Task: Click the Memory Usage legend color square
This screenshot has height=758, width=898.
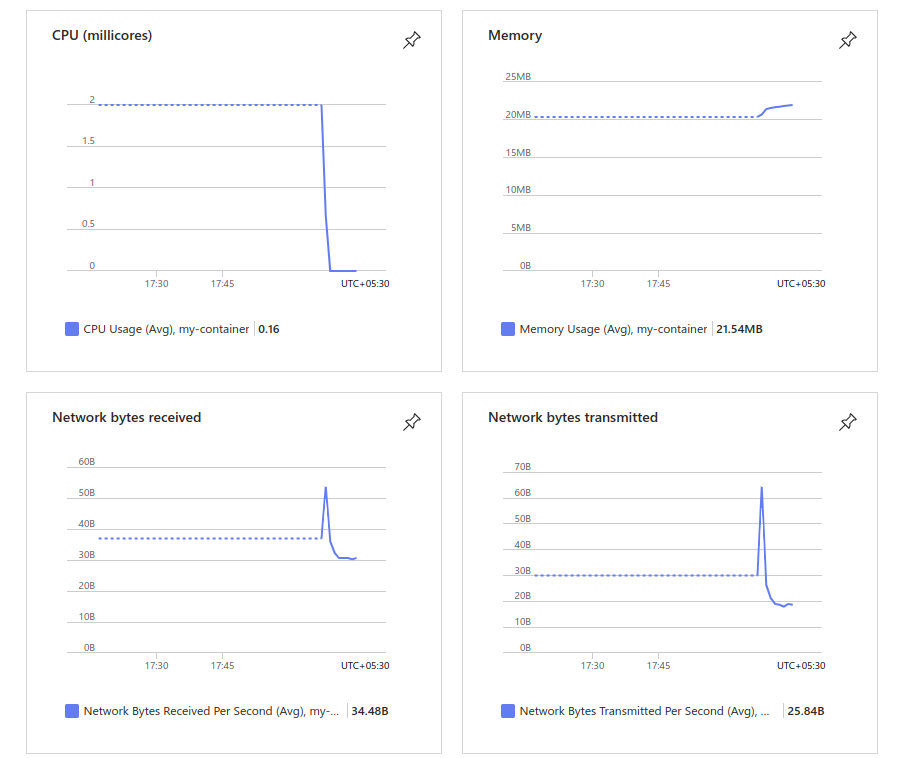Action: coord(507,329)
